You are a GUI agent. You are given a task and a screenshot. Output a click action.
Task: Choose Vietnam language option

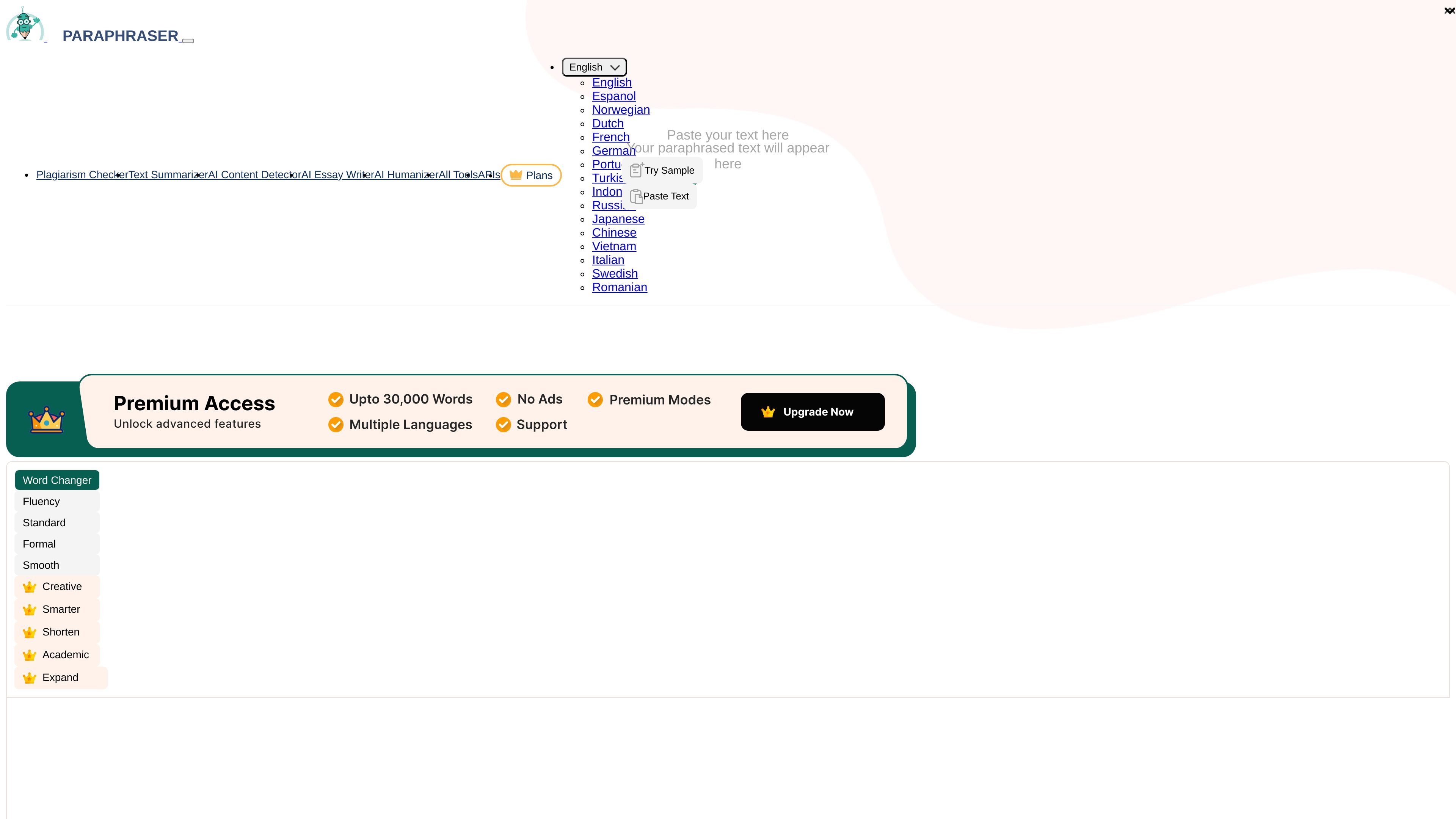pos(614,246)
